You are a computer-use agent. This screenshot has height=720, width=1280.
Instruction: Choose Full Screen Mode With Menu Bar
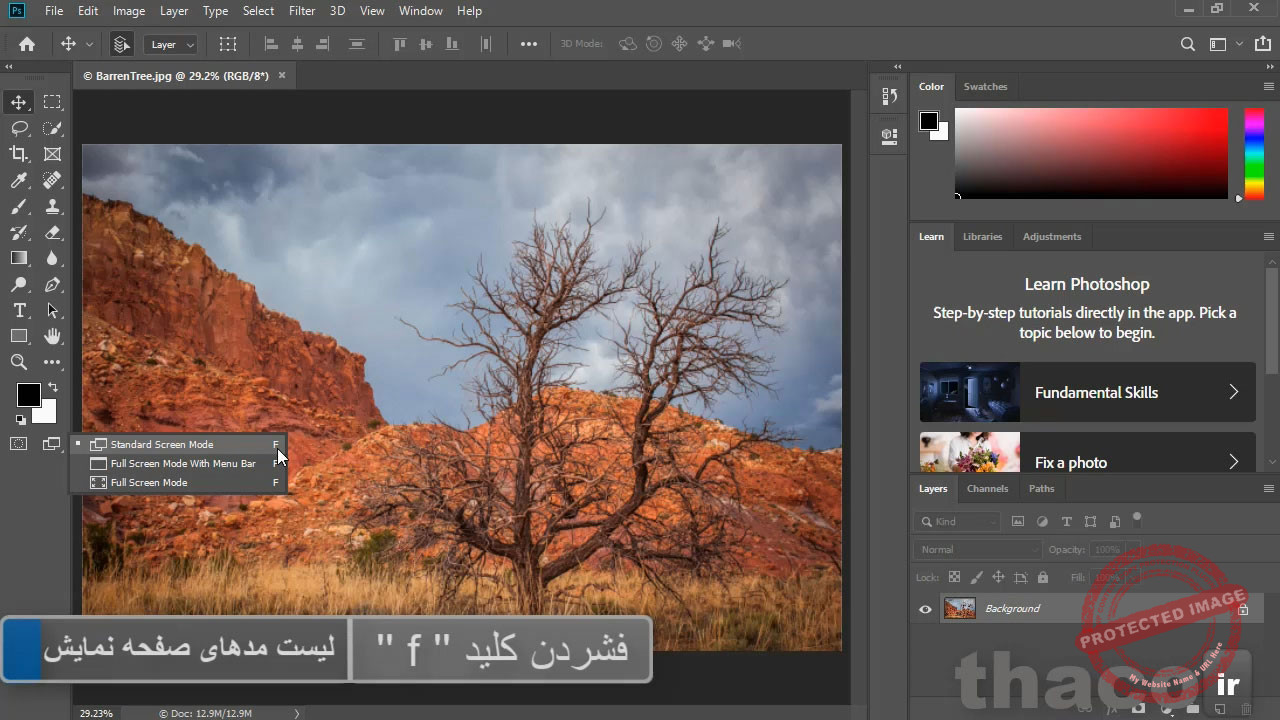tap(183, 464)
